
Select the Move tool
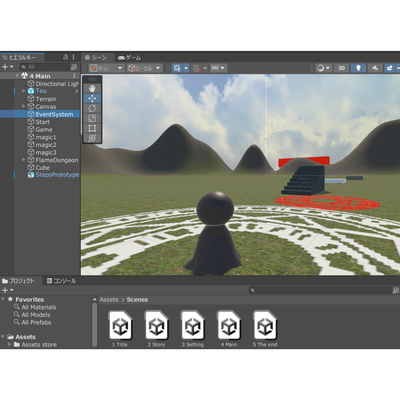click(x=92, y=98)
